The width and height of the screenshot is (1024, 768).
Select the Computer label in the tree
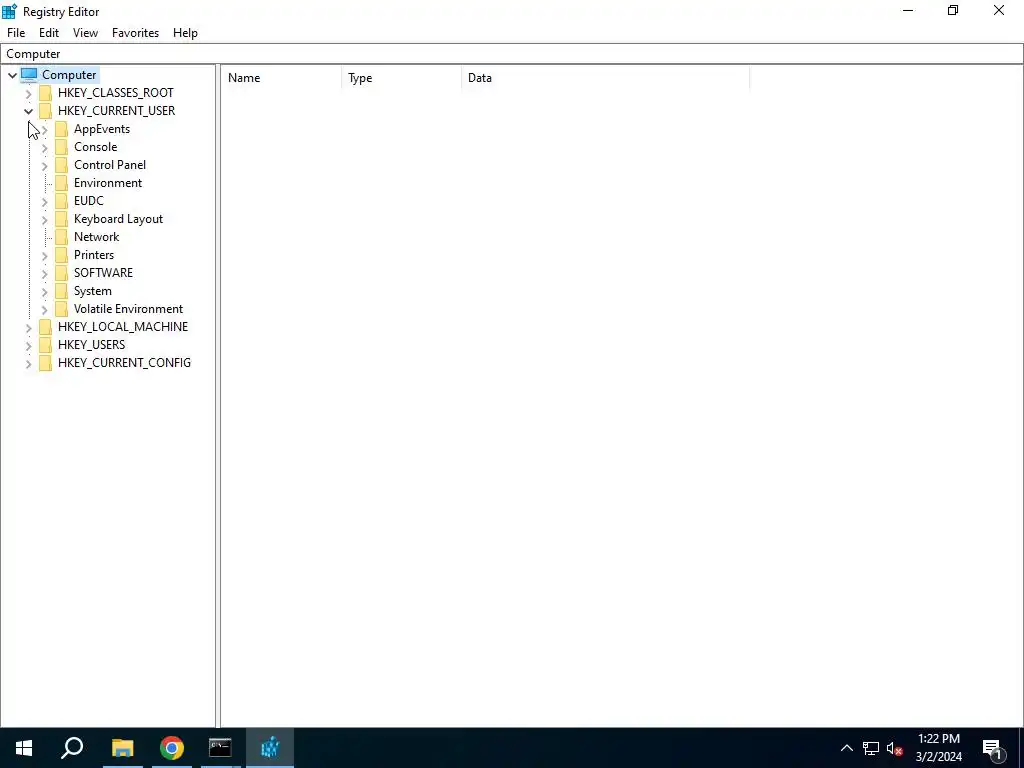pyautogui.click(x=69, y=74)
